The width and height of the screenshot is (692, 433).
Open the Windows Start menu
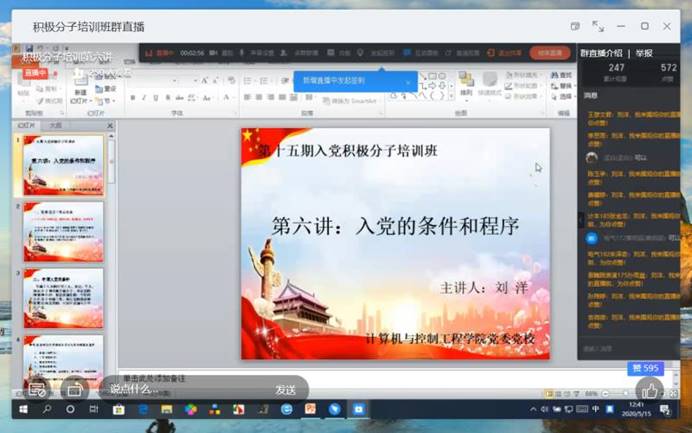[x=23, y=410]
